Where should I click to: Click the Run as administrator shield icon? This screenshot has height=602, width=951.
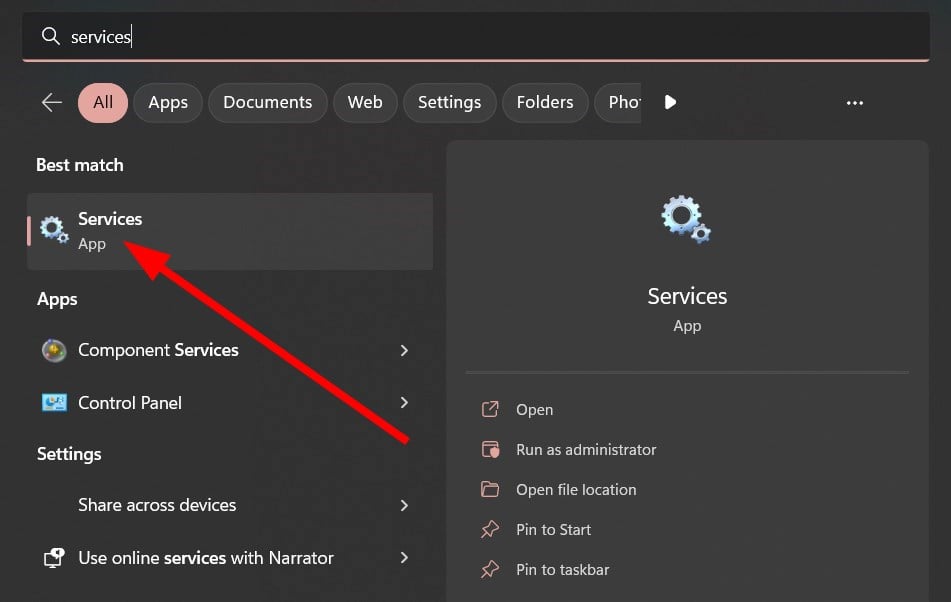491,449
